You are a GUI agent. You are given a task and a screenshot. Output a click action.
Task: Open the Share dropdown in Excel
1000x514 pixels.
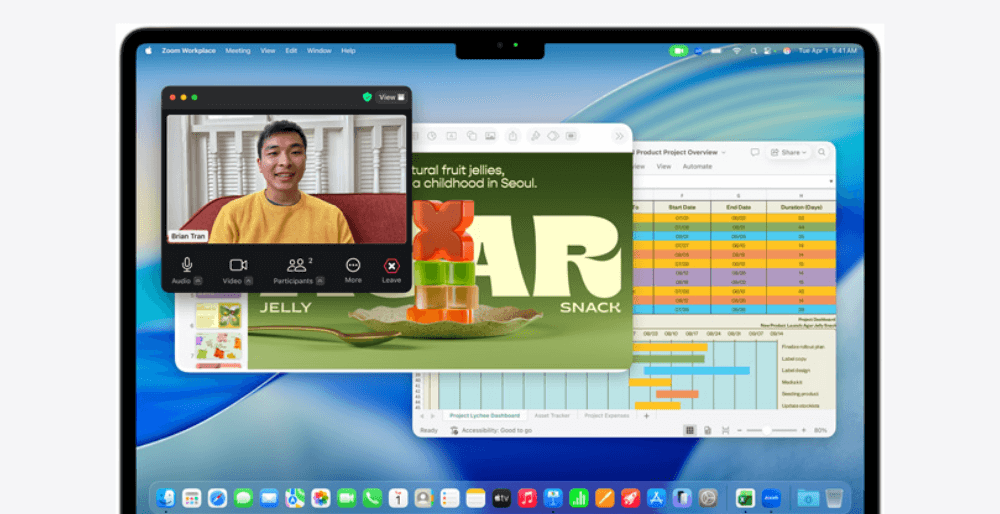click(788, 152)
